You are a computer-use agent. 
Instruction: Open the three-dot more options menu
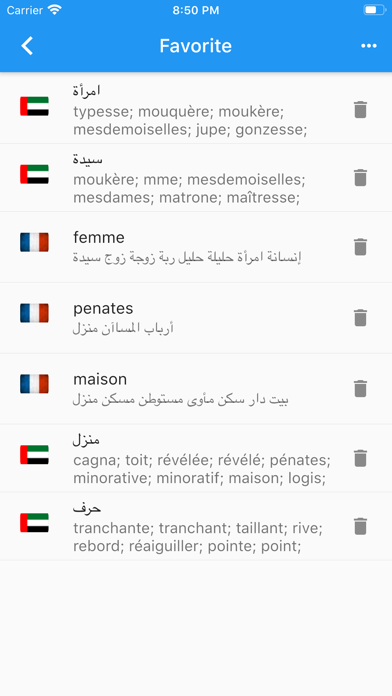pyautogui.click(x=369, y=46)
